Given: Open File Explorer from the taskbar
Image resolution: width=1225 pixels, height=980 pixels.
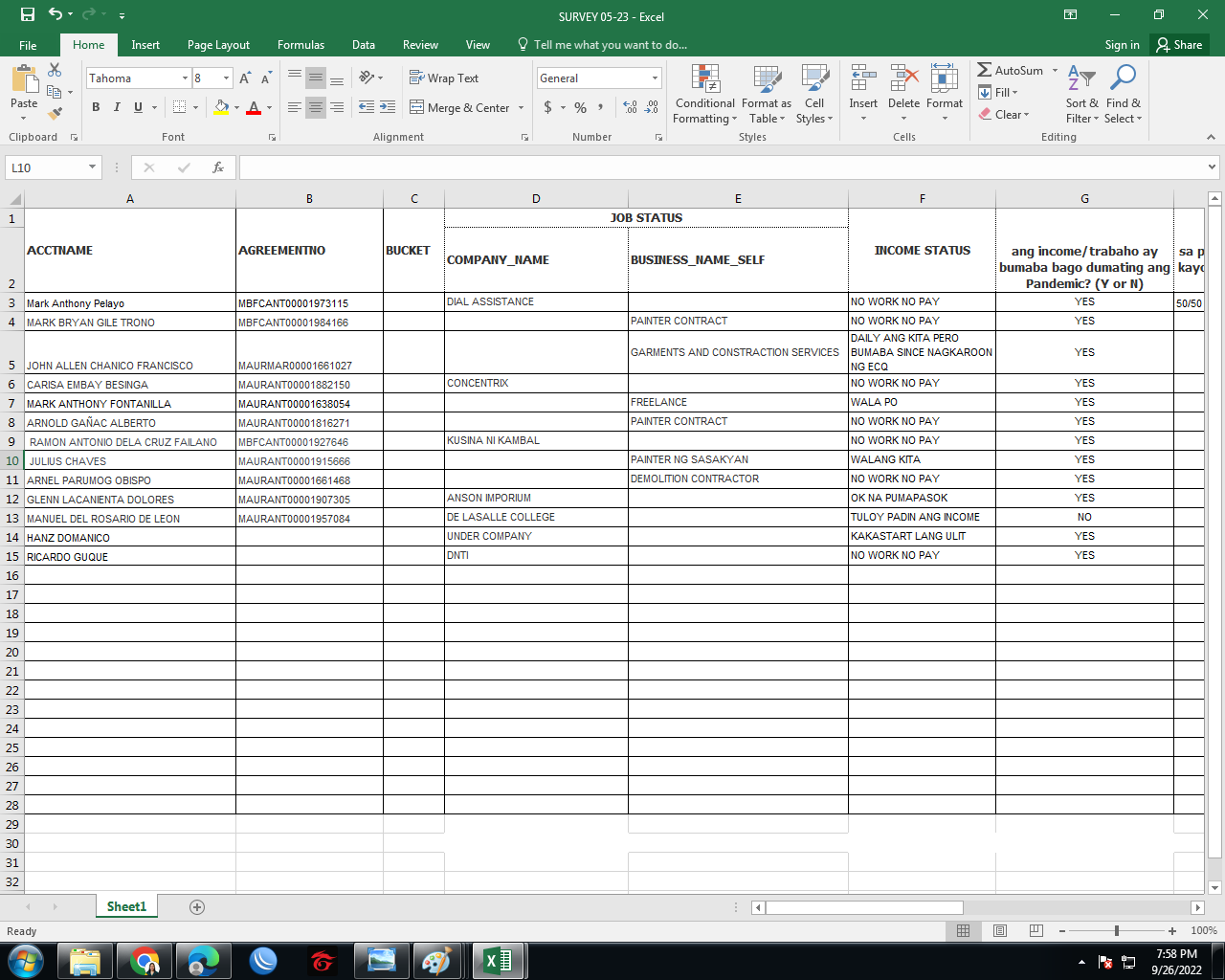Looking at the screenshot, I should pyautogui.click(x=86, y=961).
